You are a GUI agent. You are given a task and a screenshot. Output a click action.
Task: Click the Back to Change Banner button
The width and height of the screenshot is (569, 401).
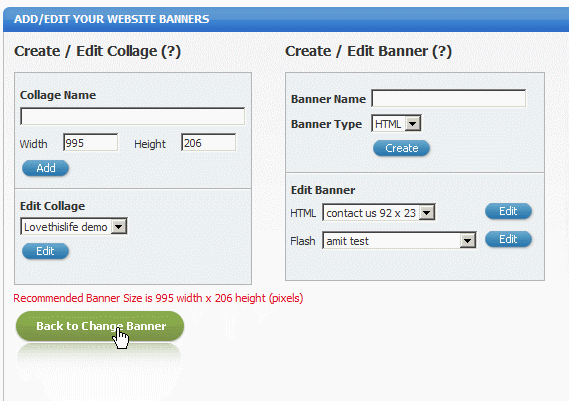(100, 326)
